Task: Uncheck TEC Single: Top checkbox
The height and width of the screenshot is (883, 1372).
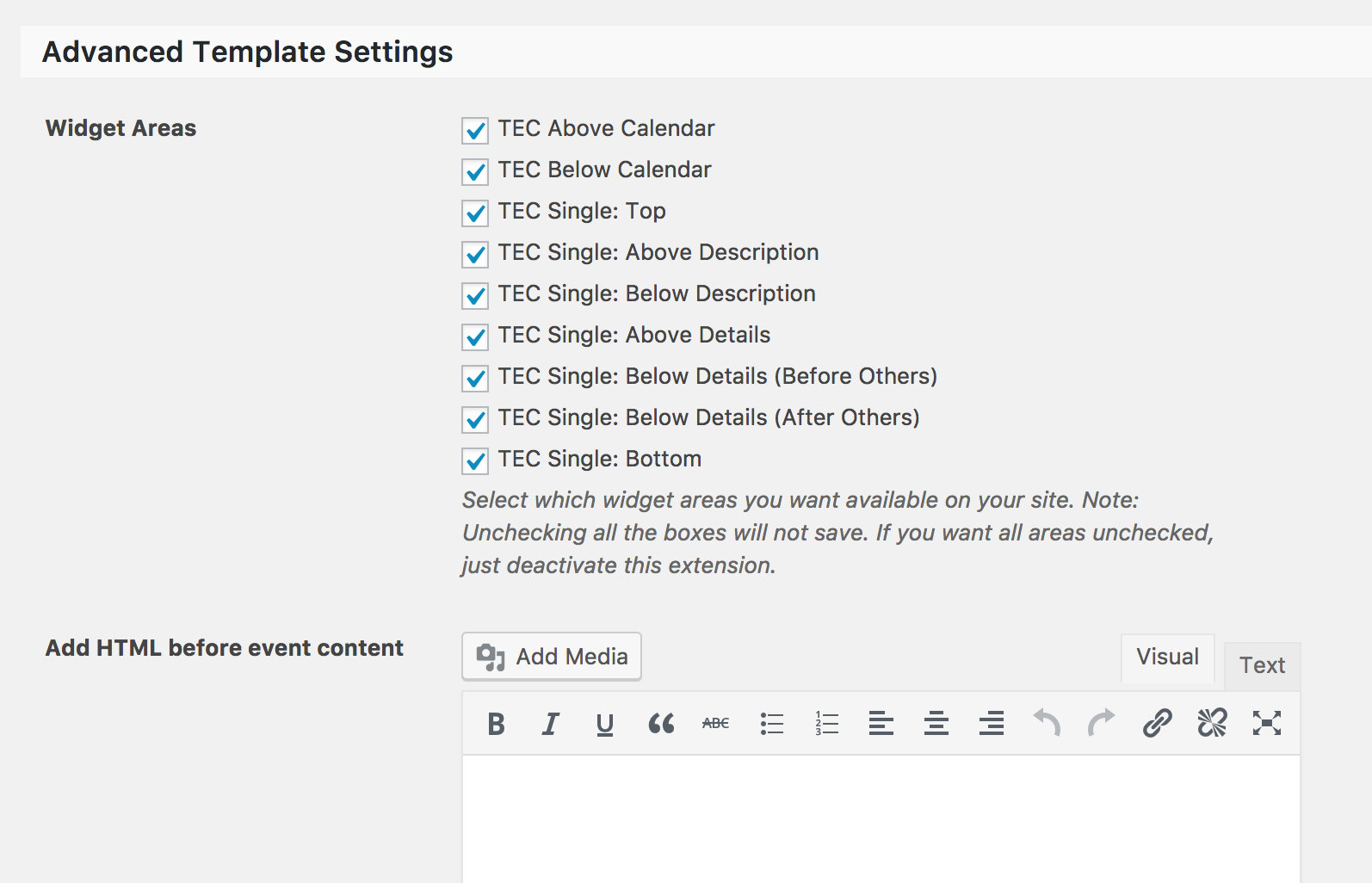Action: (475, 213)
